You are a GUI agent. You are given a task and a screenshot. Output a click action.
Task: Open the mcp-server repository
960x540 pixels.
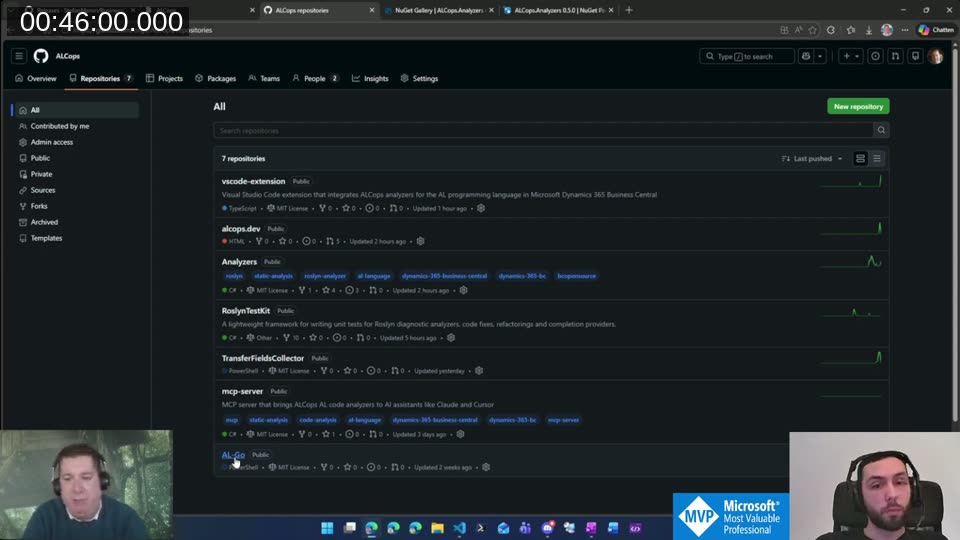(242, 391)
